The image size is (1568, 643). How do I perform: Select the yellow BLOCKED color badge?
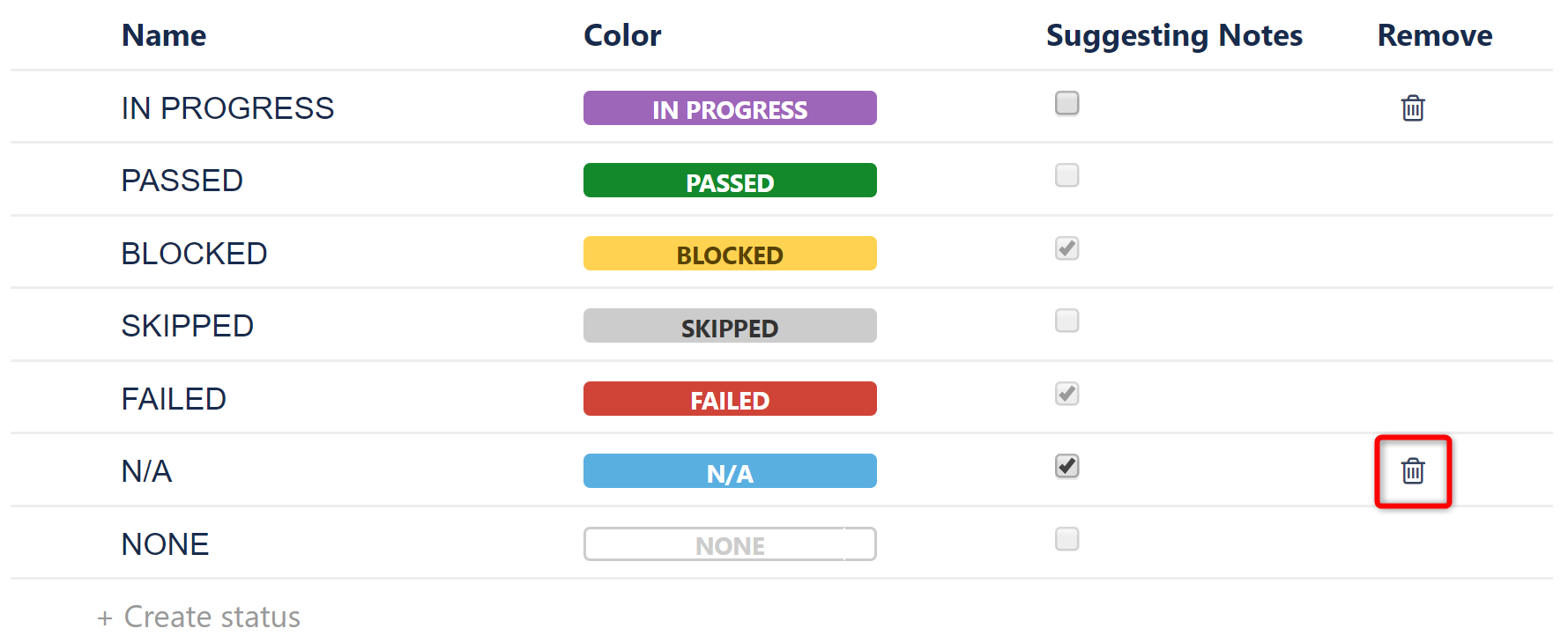(729, 254)
